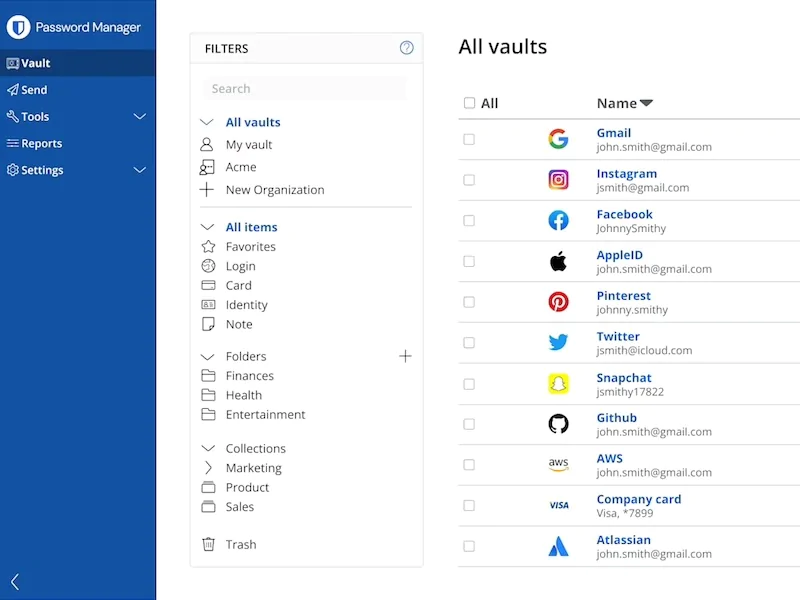Collapse the Tools section in the sidebar
This screenshot has height=600, width=800.
pyautogui.click(x=140, y=116)
